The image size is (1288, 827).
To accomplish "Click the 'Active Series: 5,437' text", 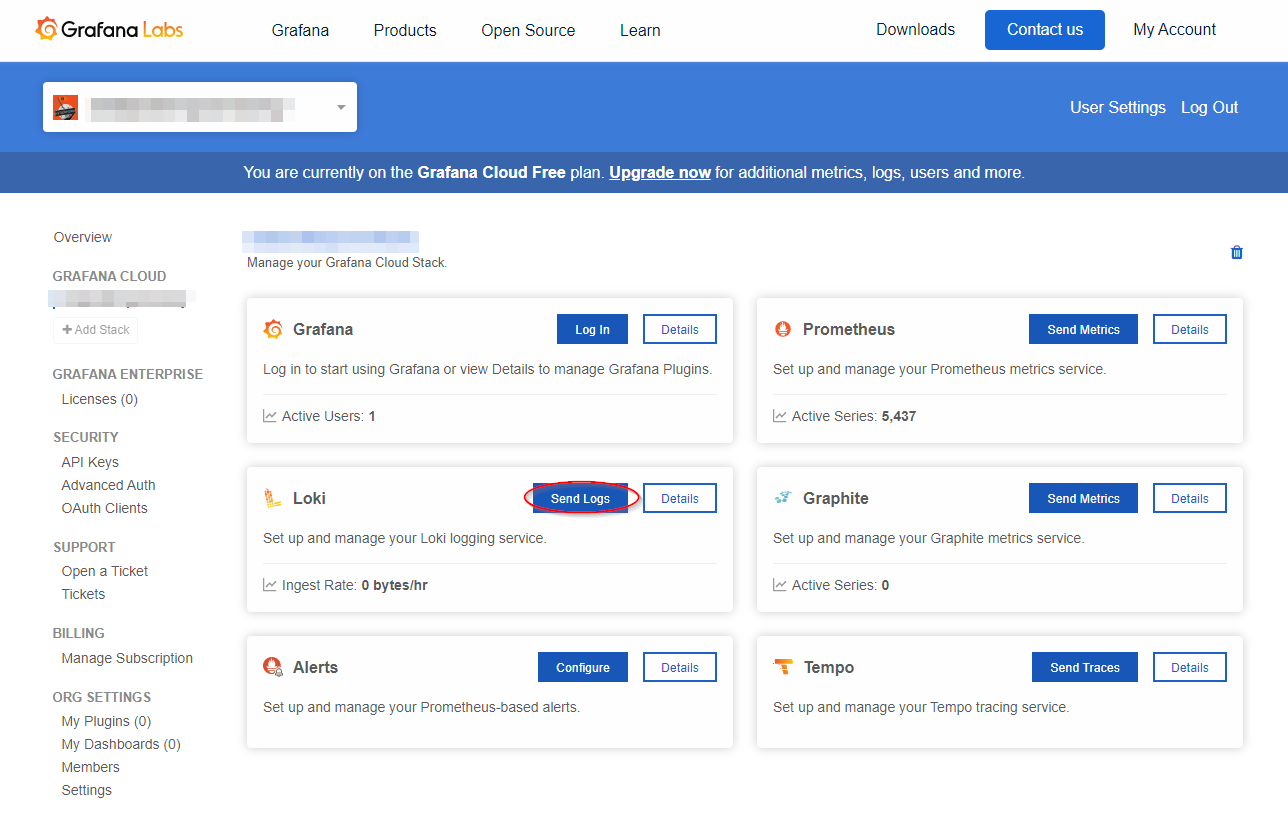I will tap(854, 416).
